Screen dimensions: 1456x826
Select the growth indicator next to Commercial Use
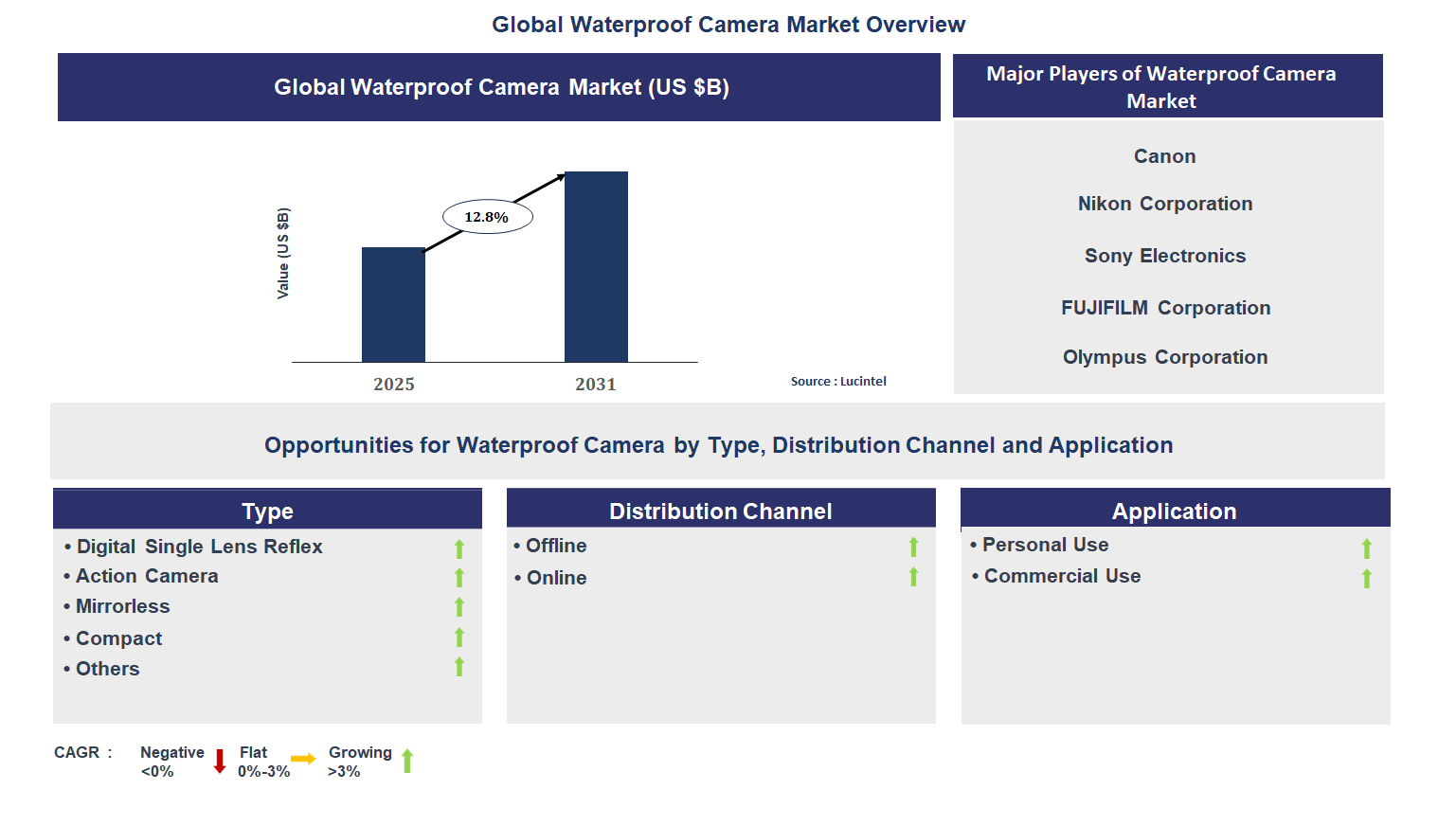click(1366, 578)
